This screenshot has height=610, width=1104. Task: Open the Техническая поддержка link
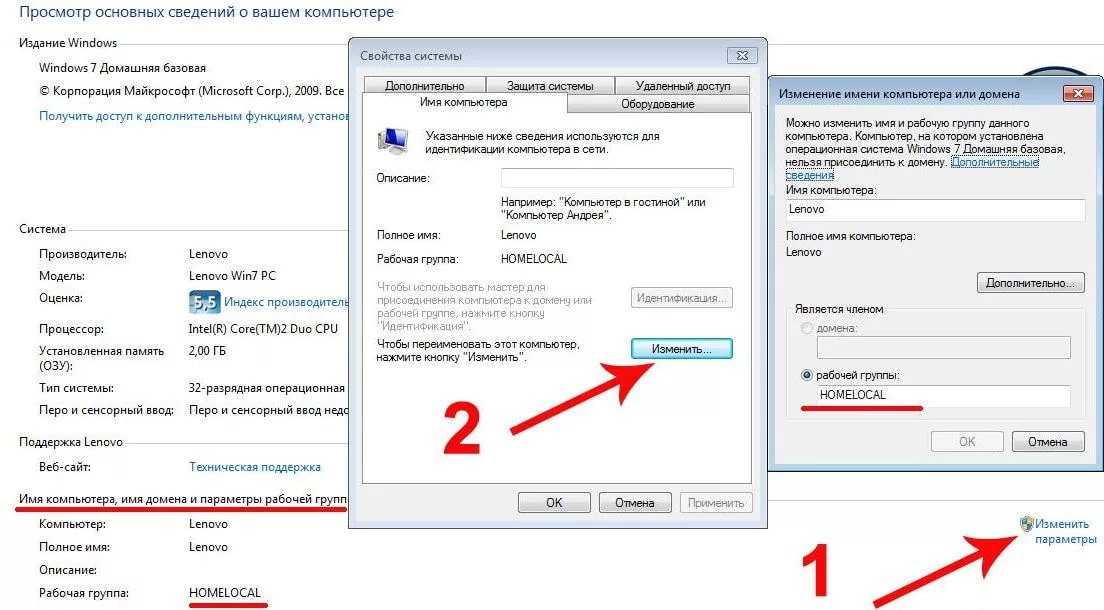(255, 466)
